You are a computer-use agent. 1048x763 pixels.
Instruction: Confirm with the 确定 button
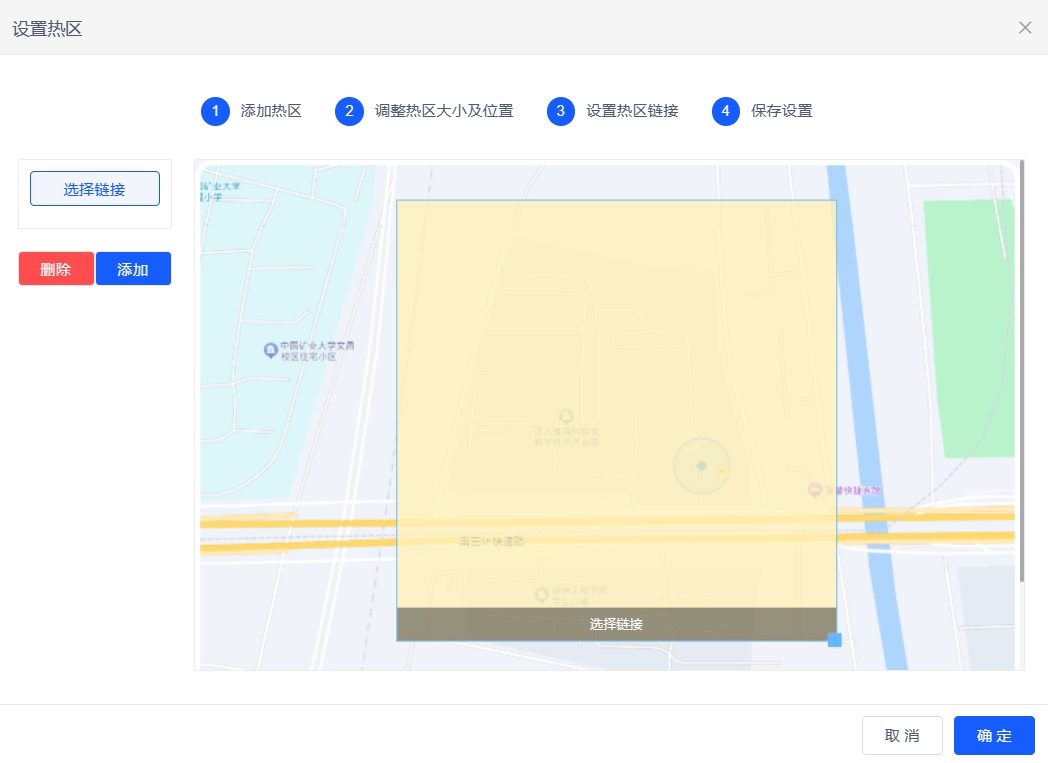pyautogui.click(x=994, y=735)
